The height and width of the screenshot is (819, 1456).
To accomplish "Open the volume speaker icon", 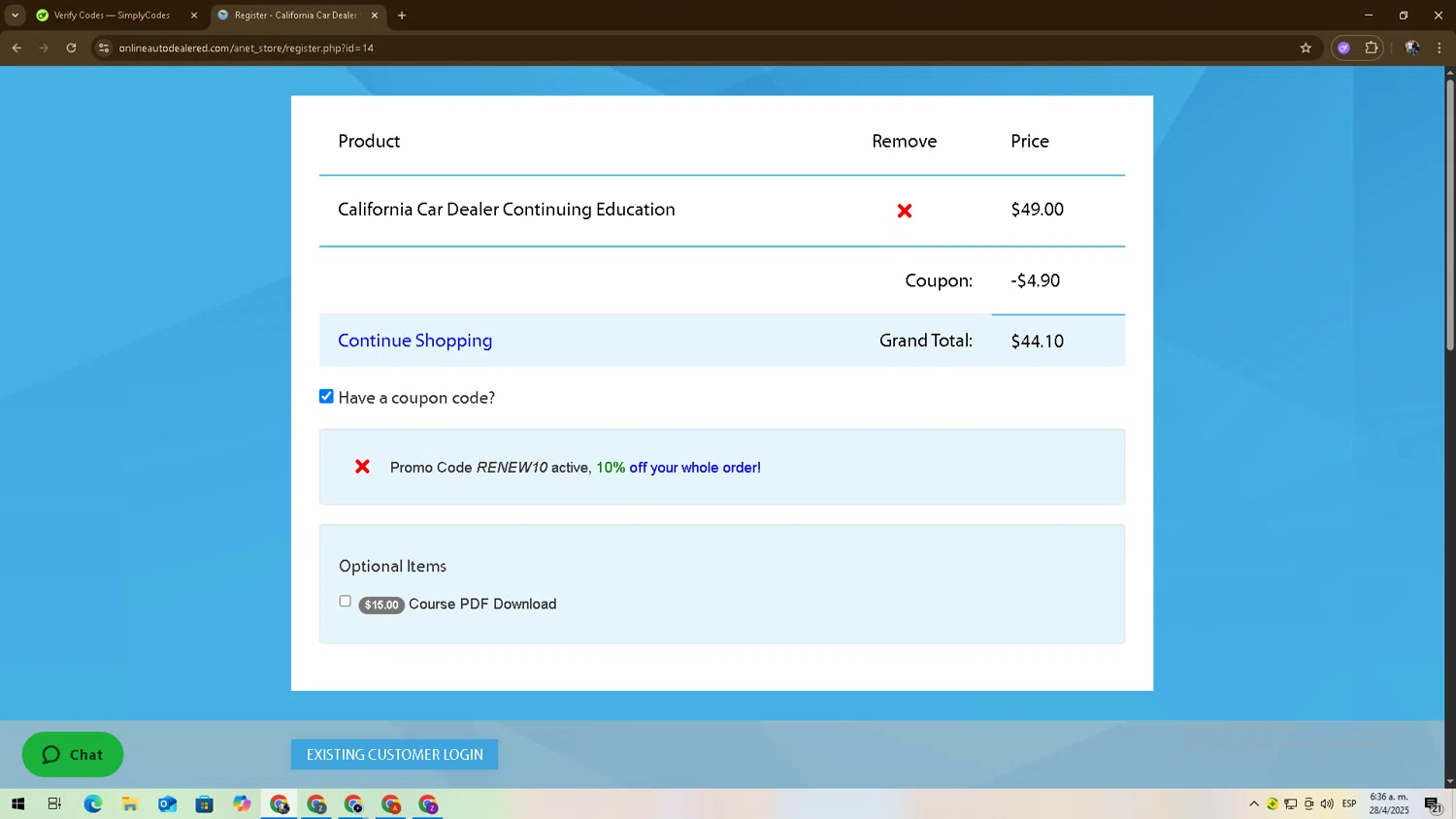I will point(1327,803).
